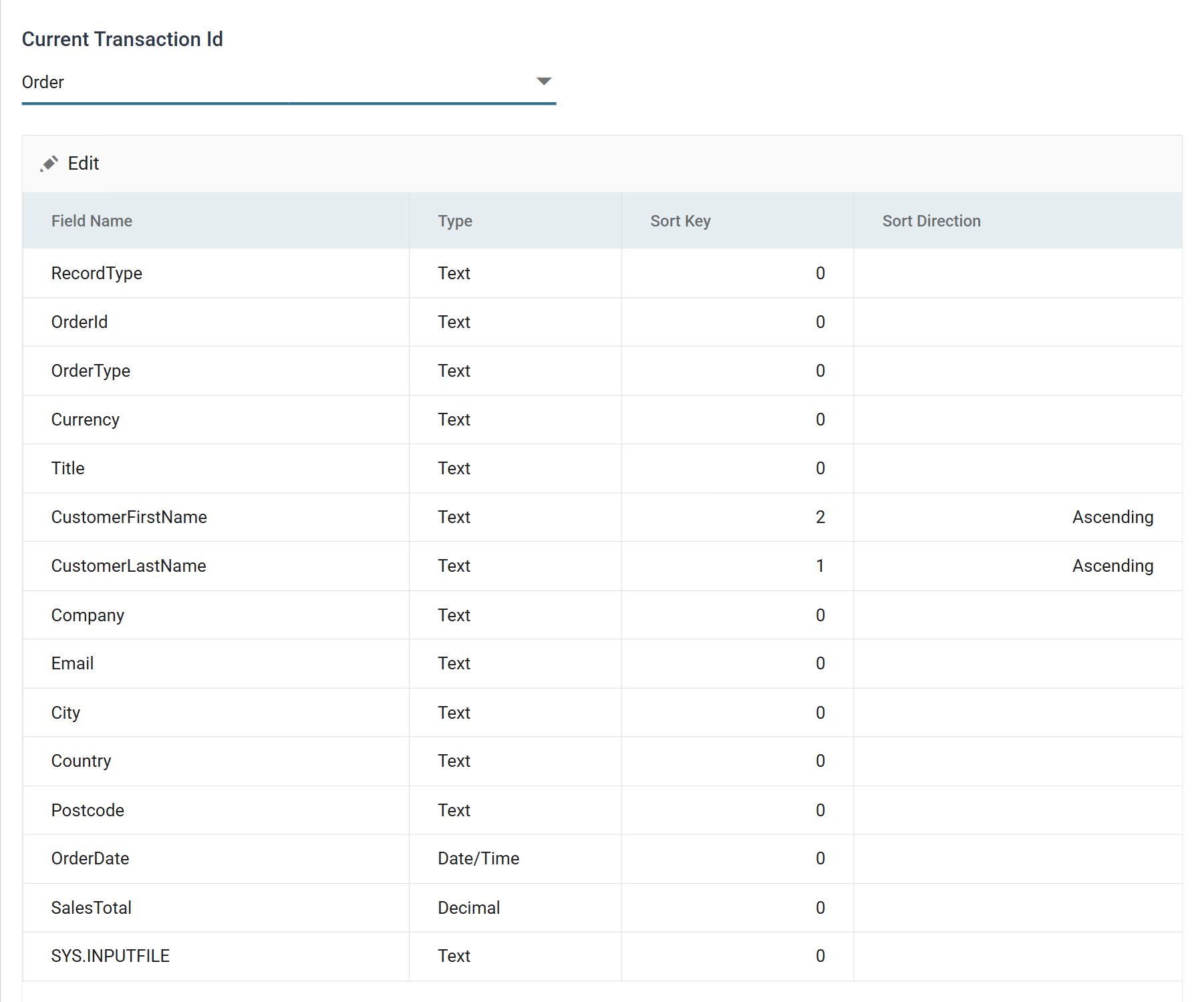Select the Title field name
The image size is (1204, 1002).
point(68,468)
